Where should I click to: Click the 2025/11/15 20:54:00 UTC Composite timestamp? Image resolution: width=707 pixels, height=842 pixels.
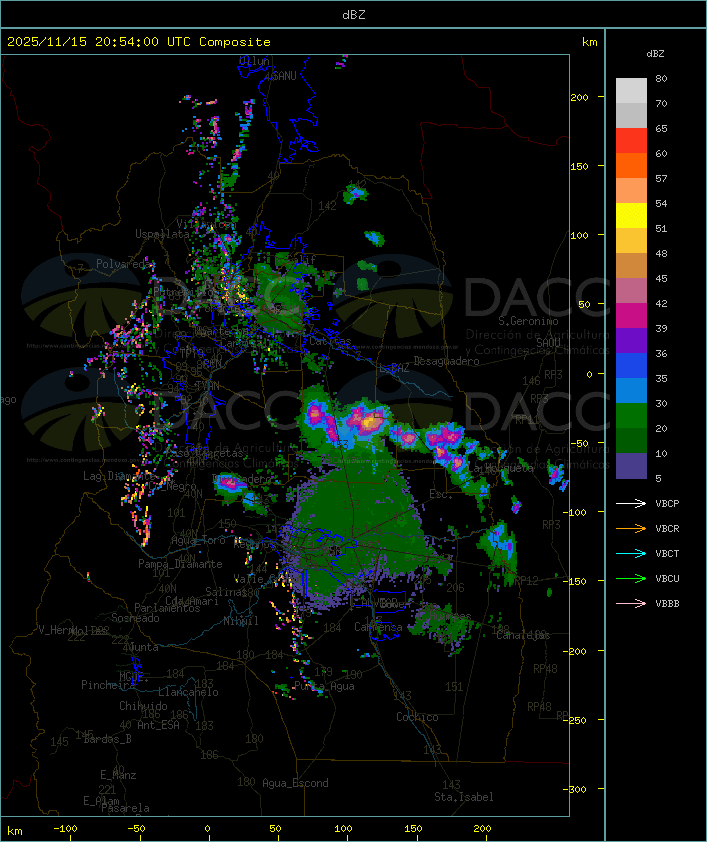click(139, 42)
